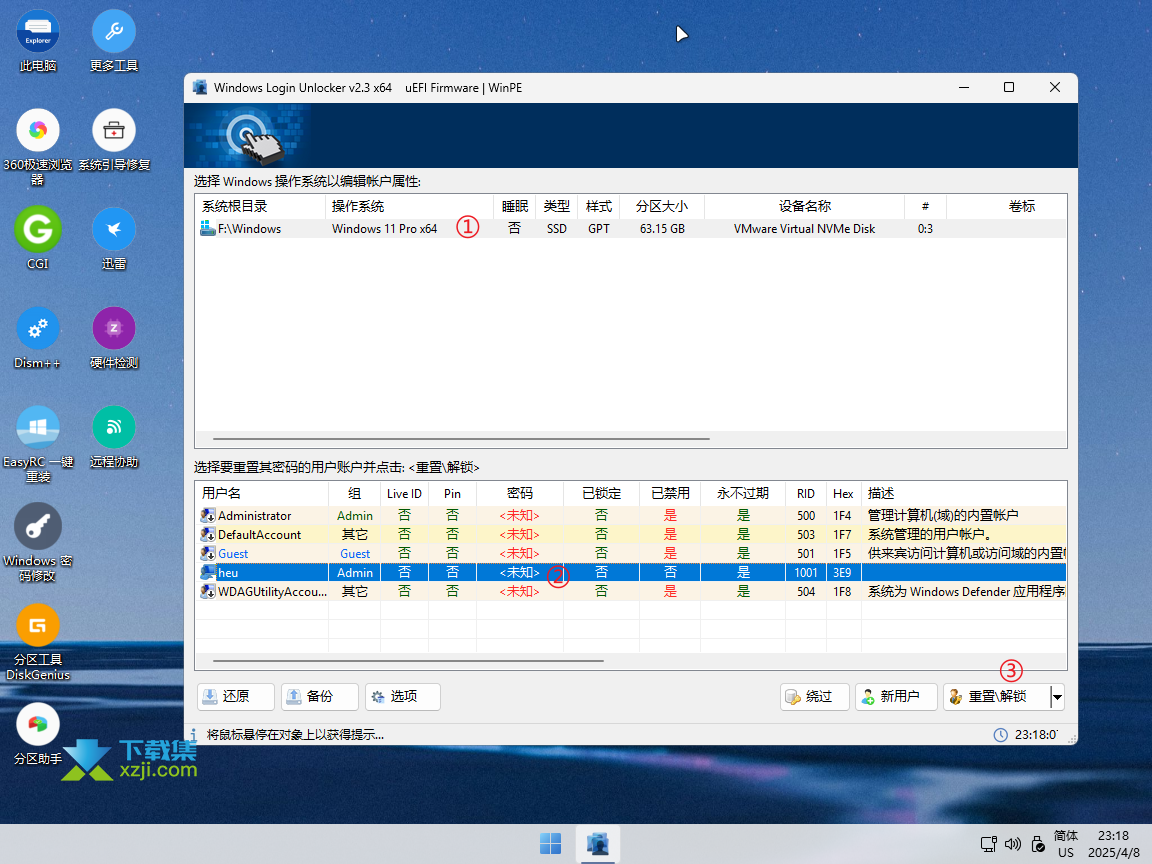Open the boot repair (系统引导修复) icon
Image resolution: width=1152 pixels, height=864 pixels.
114,131
